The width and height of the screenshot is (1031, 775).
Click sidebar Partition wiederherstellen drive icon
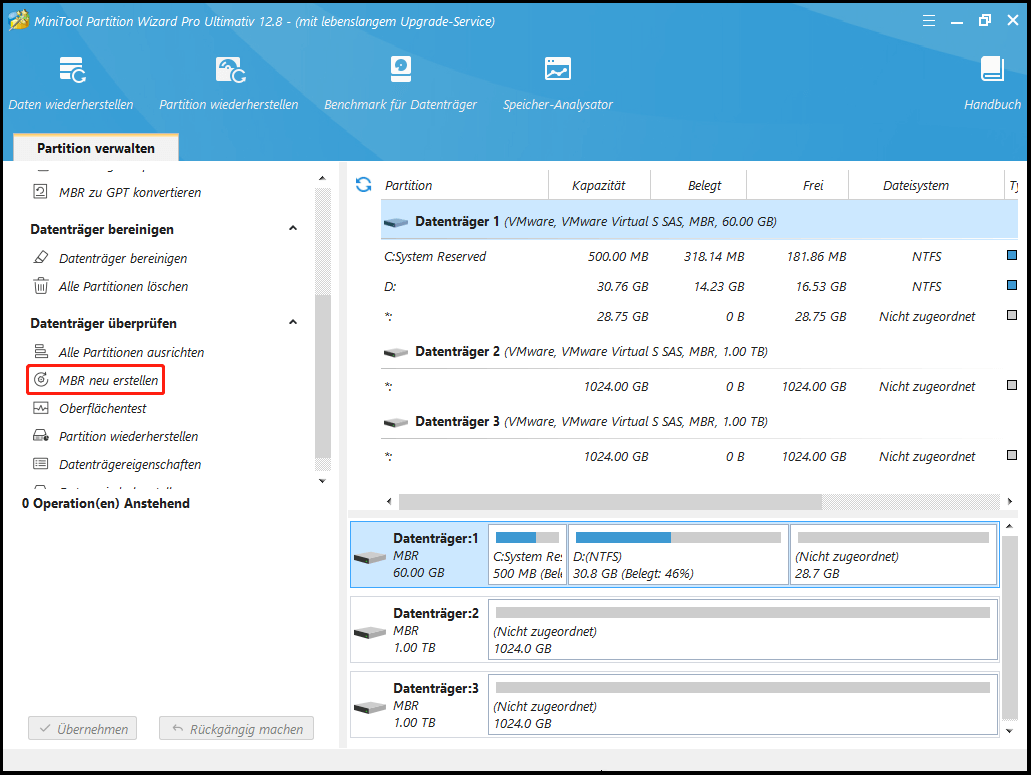pos(41,436)
